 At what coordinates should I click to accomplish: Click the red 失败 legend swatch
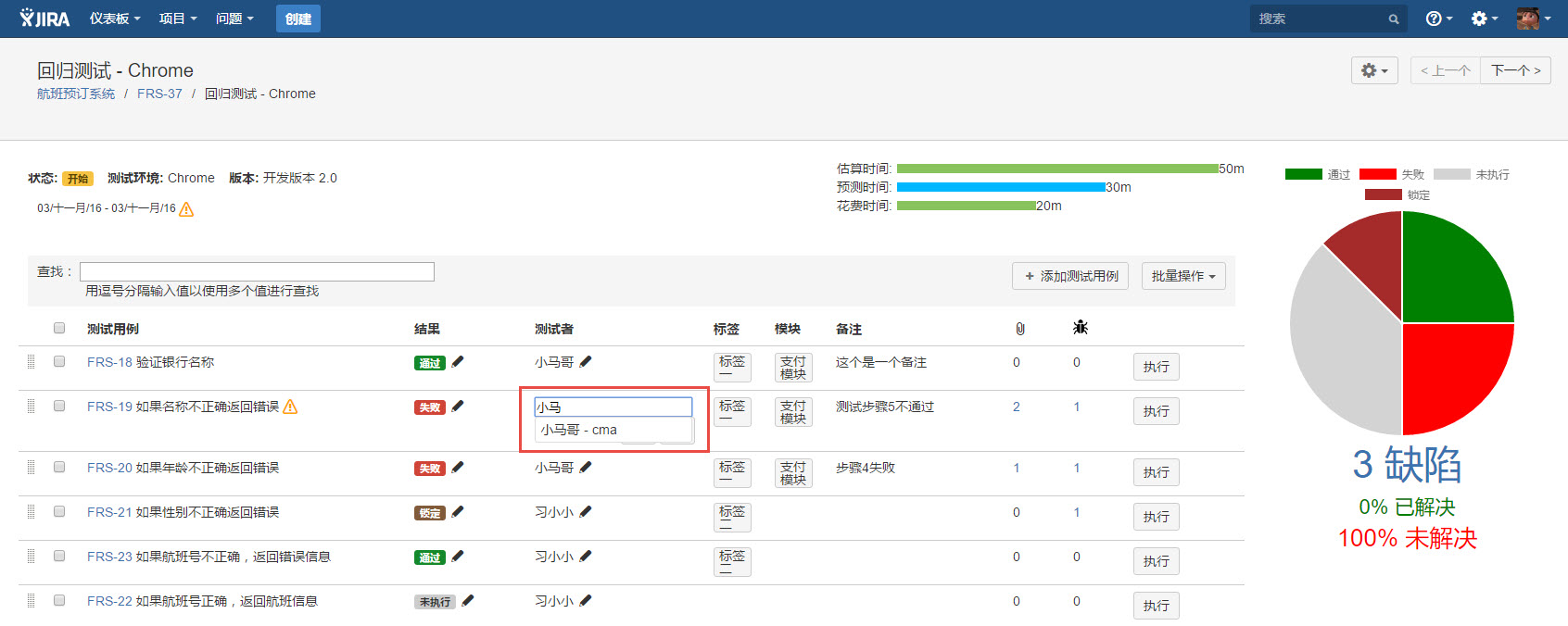1377,174
